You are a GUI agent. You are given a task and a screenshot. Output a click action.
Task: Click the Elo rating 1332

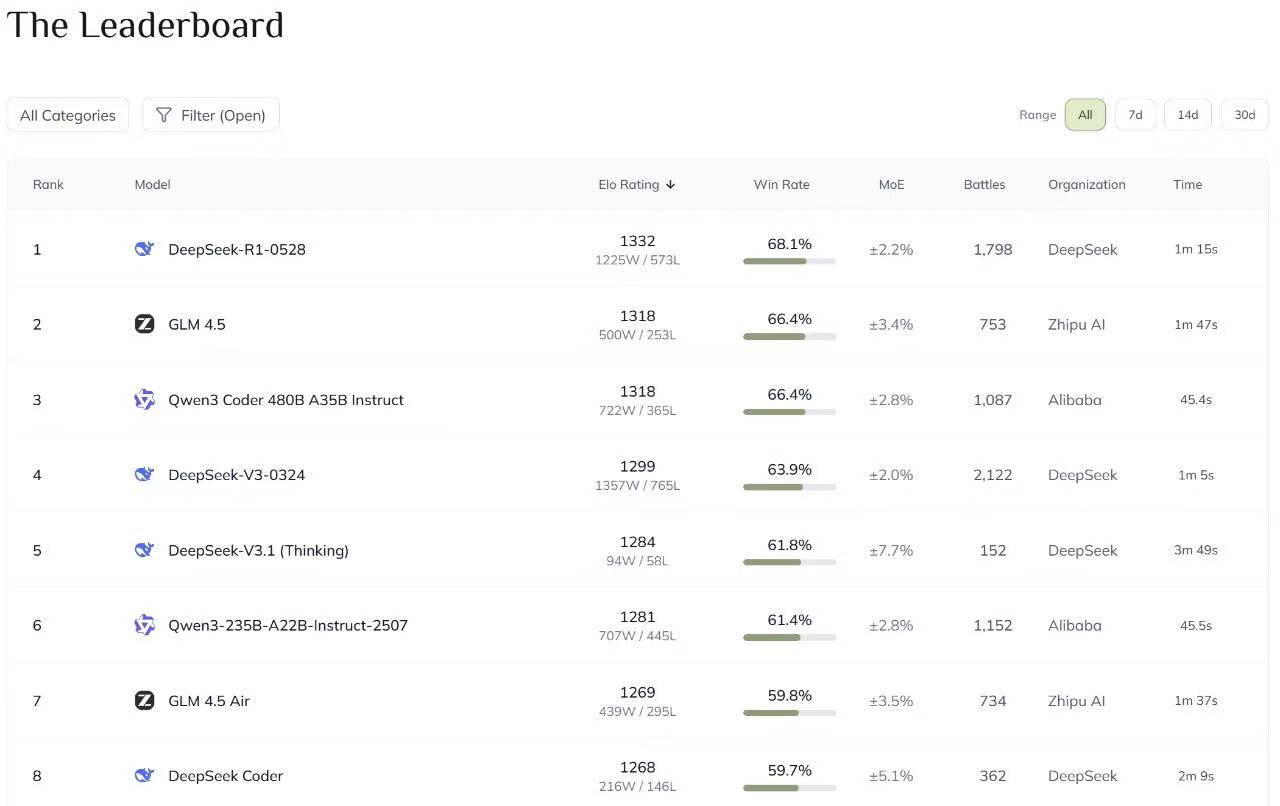[637, 241]
